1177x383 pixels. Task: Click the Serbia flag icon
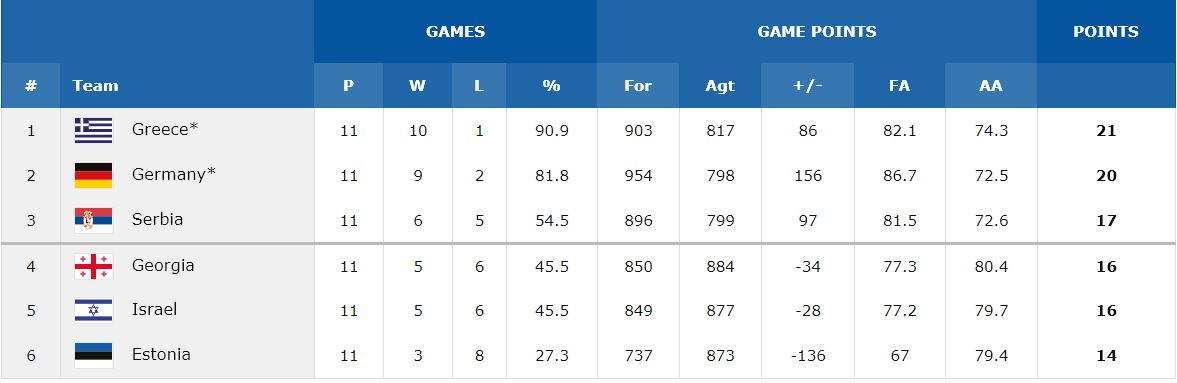[93, 220]
